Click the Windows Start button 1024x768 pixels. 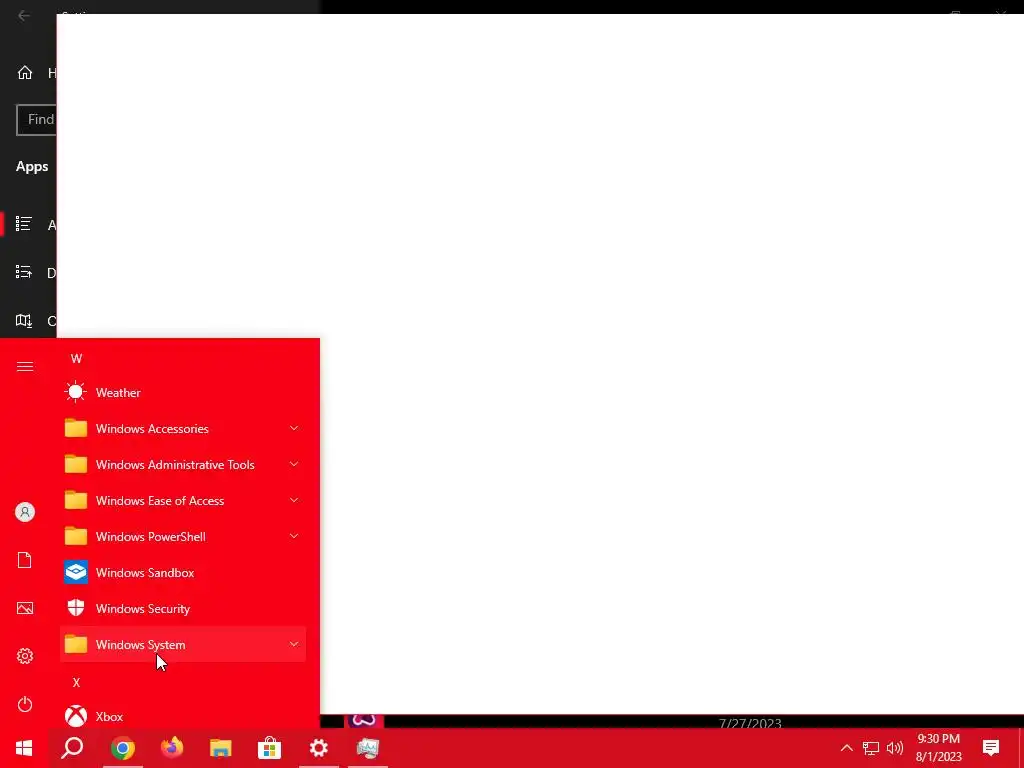pyautogui.click(x=24, y=748)
